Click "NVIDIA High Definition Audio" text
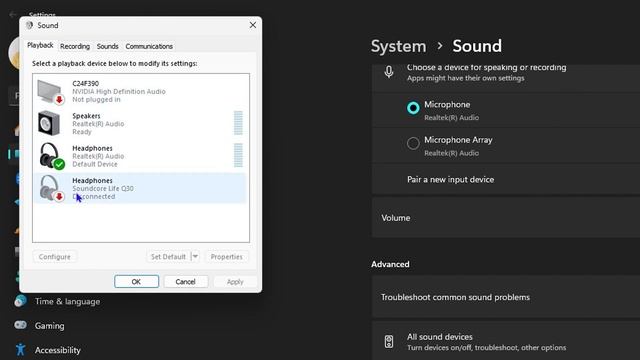This screenshot has height=360, width=640. (119, 91)
